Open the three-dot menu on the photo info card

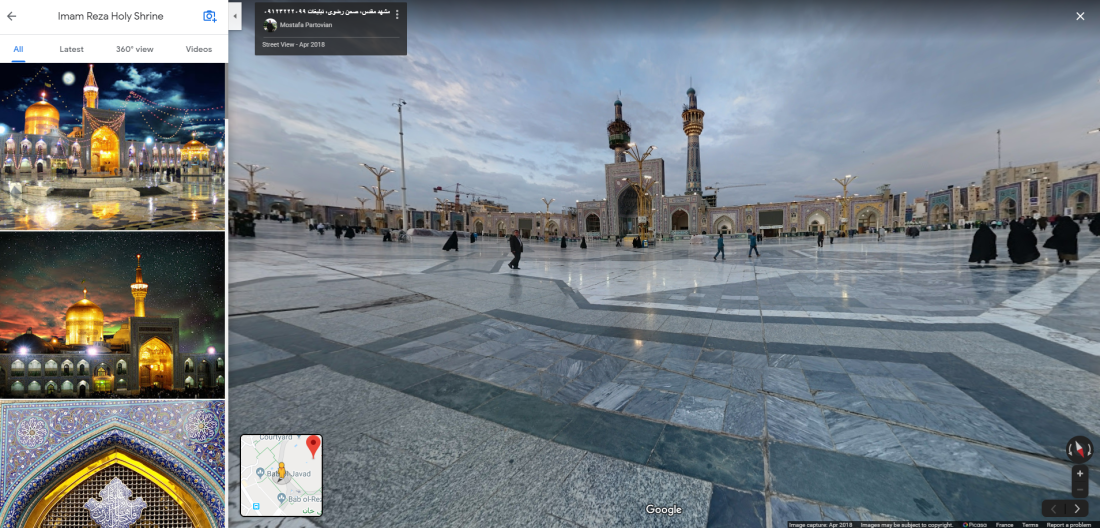pos(397,14)
